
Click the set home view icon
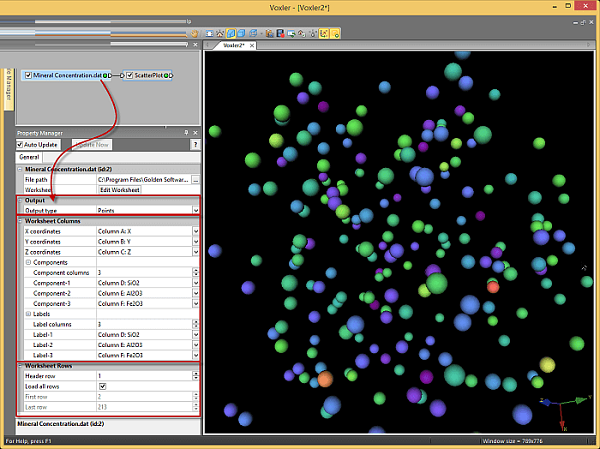[302, 34]
